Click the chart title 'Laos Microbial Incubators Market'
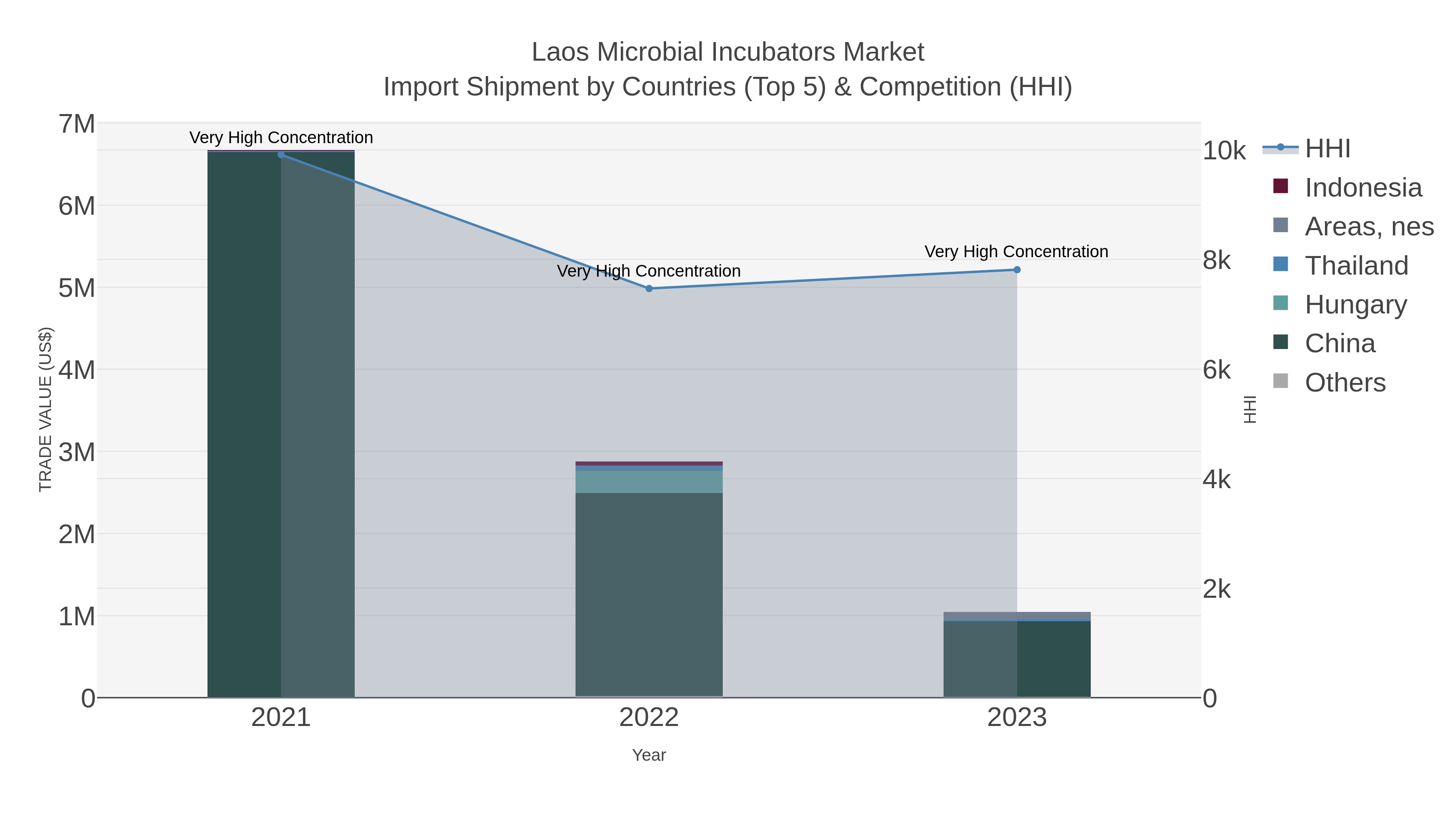Screen dimensions: 1456x819 728,52
